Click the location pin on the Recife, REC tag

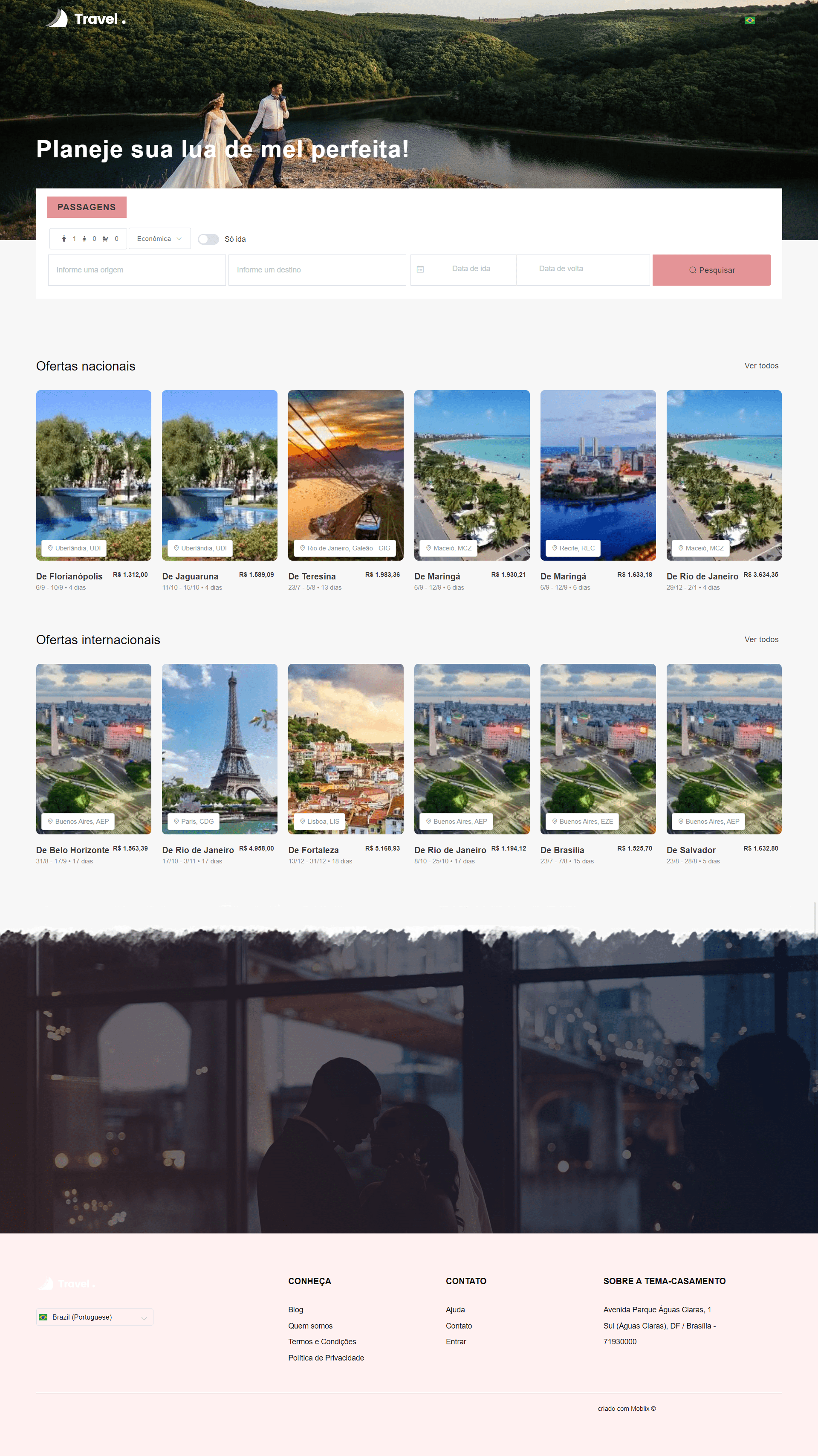[x=555, y=548]
